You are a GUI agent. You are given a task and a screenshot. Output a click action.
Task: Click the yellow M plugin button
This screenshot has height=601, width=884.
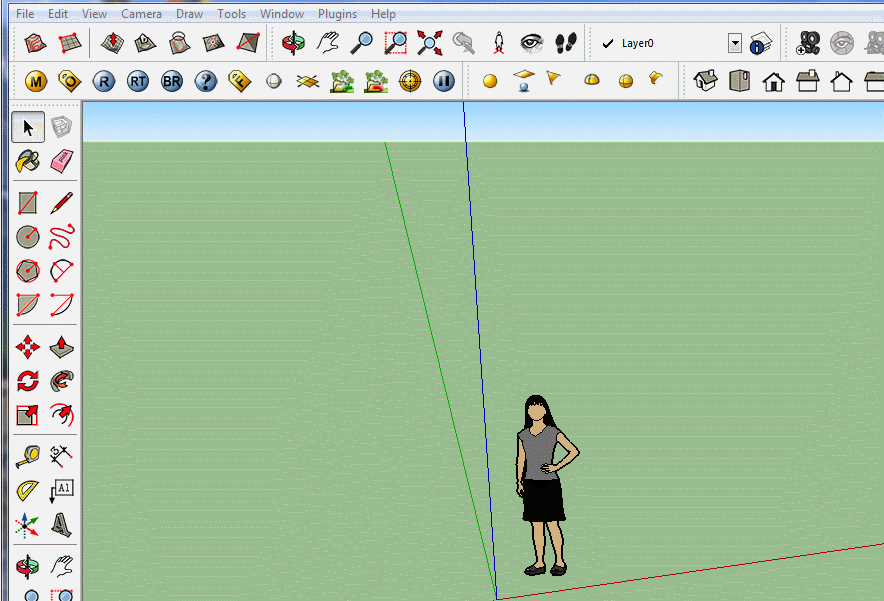click(x=36, y=82)
